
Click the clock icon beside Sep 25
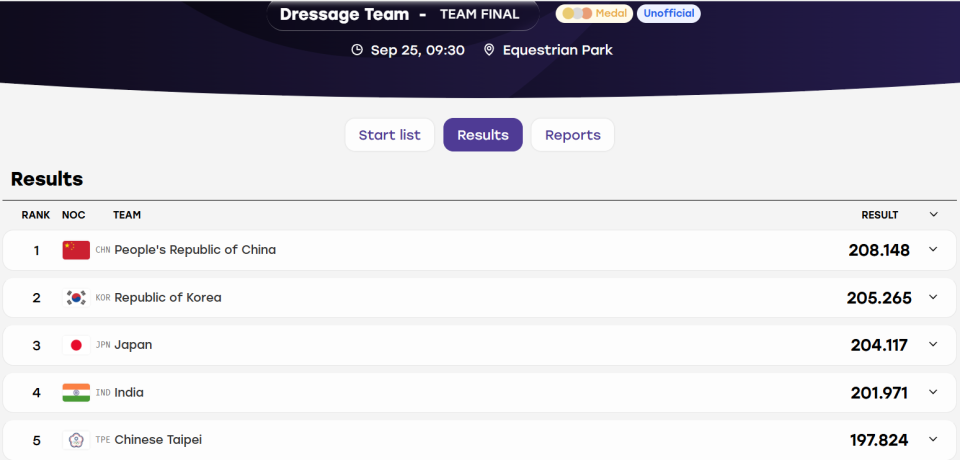click(357, 50)
